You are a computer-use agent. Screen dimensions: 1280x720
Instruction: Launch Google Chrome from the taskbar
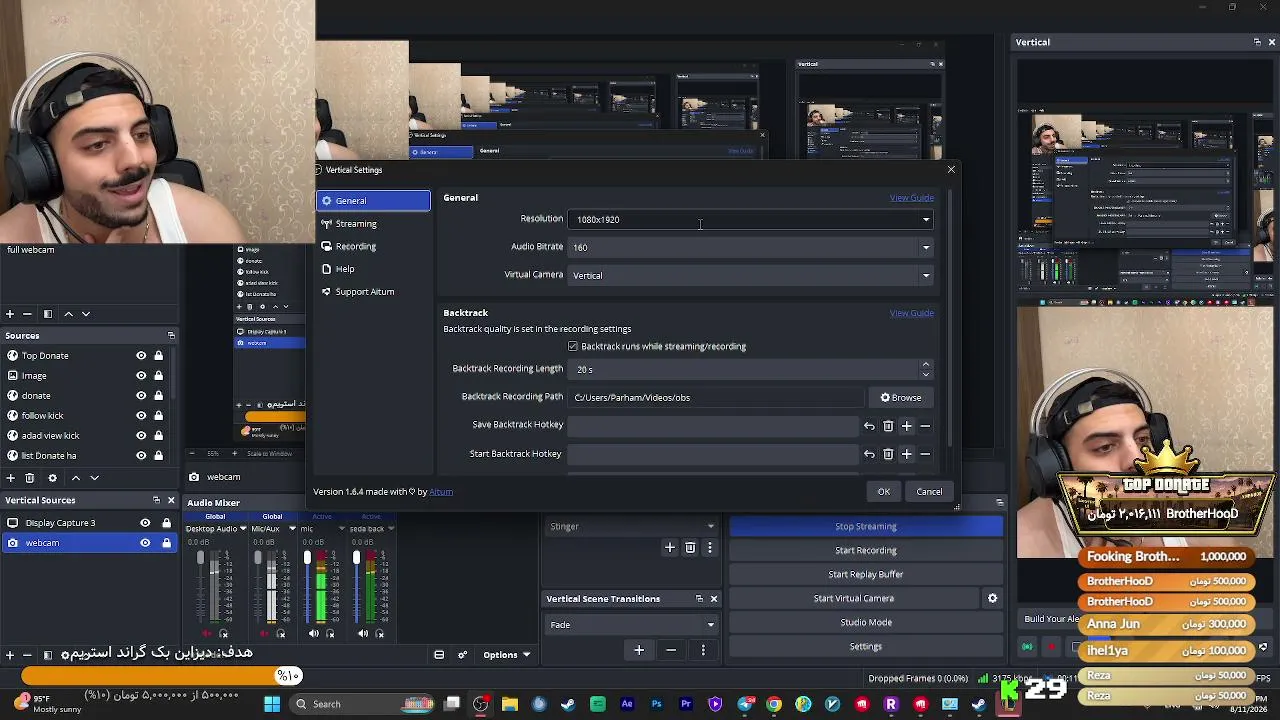click(x=774, y=704)
